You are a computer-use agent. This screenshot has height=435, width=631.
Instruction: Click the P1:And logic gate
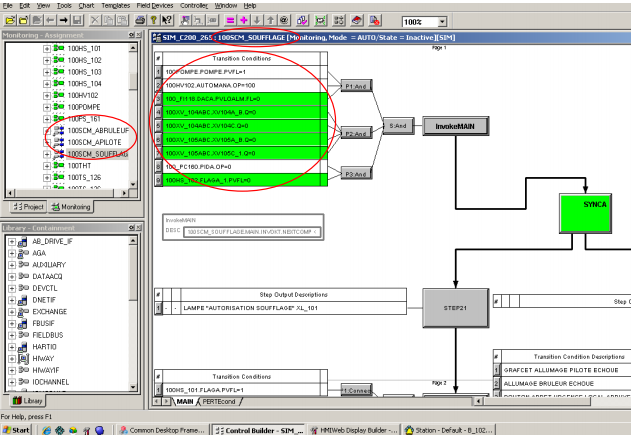click(356, 86)
